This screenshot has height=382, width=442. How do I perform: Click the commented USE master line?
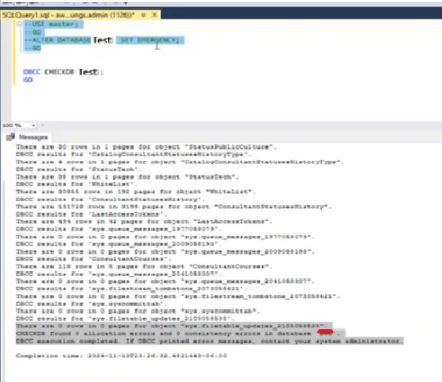53,24
